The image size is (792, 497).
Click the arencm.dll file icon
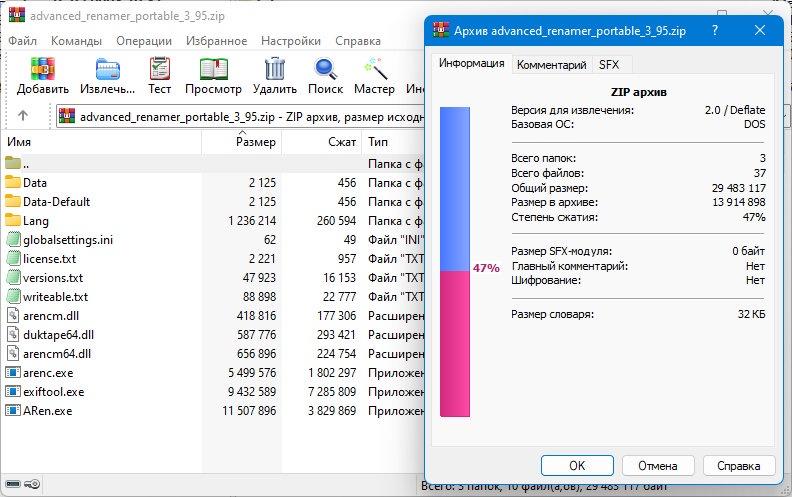pyautogui.click(x=13, y=316)
